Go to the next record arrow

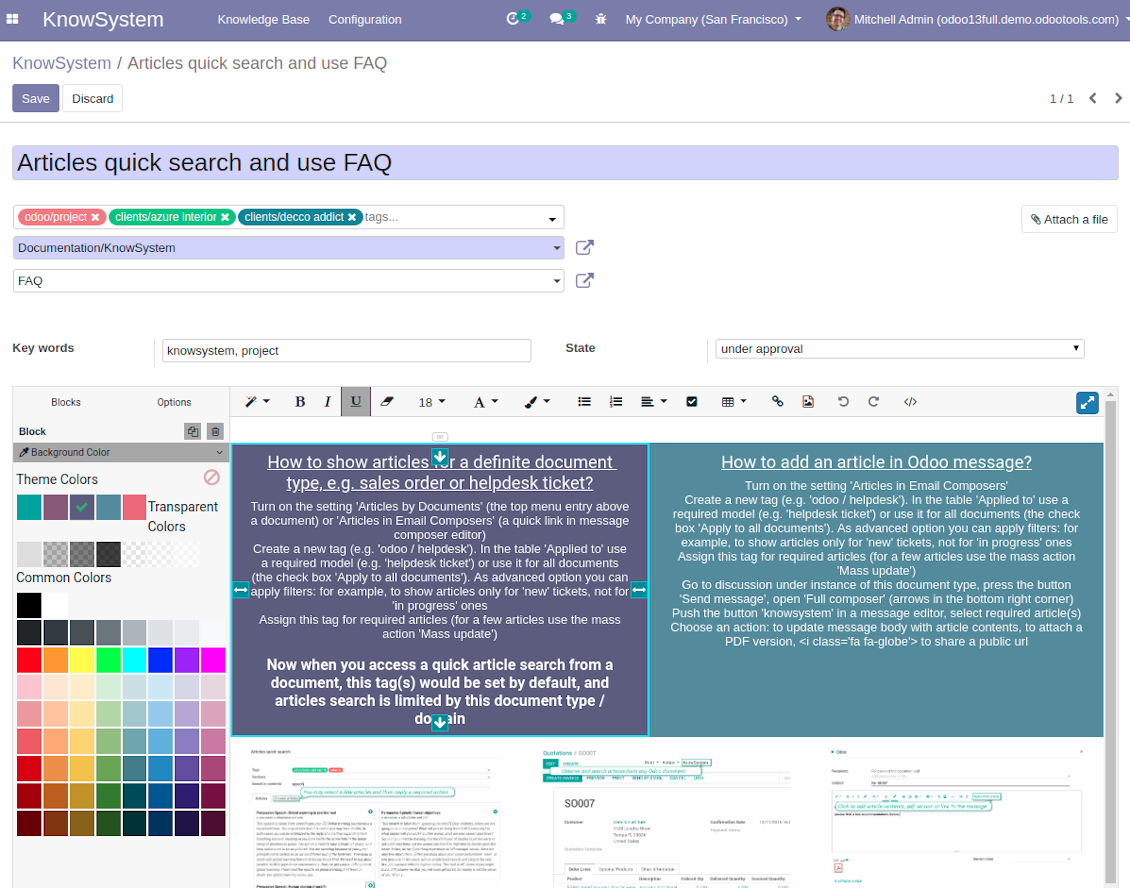click(1118, 98)
